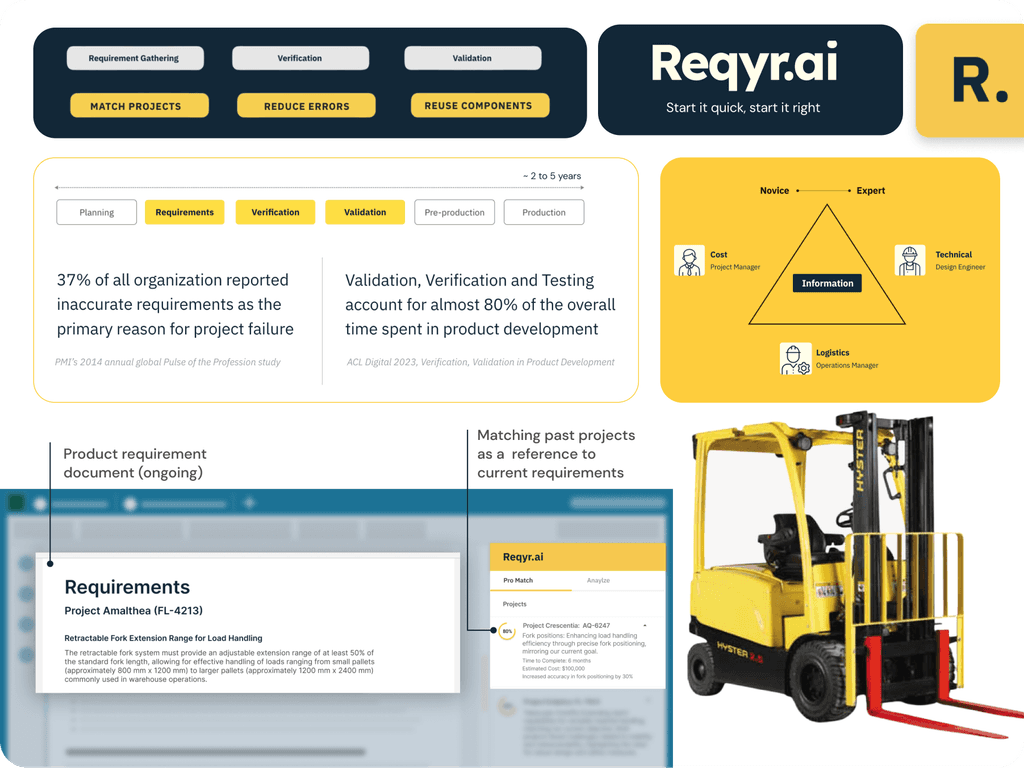Click Project Amalthea (FL-4213) subtitle
This screenshot has height=768, width=1024.
click(x=133, y=611)
